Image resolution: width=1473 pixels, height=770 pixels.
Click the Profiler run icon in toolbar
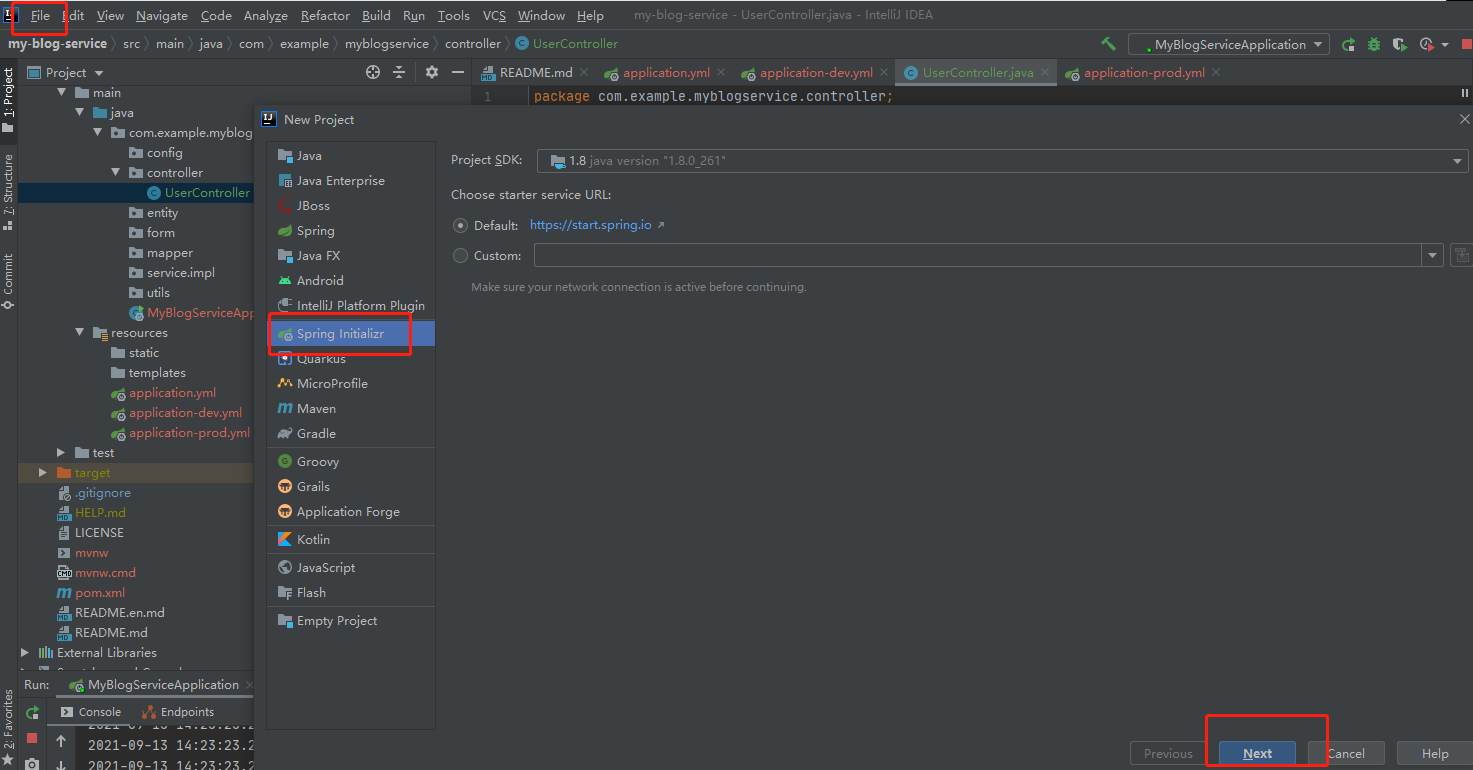[x=1426, y=44]
